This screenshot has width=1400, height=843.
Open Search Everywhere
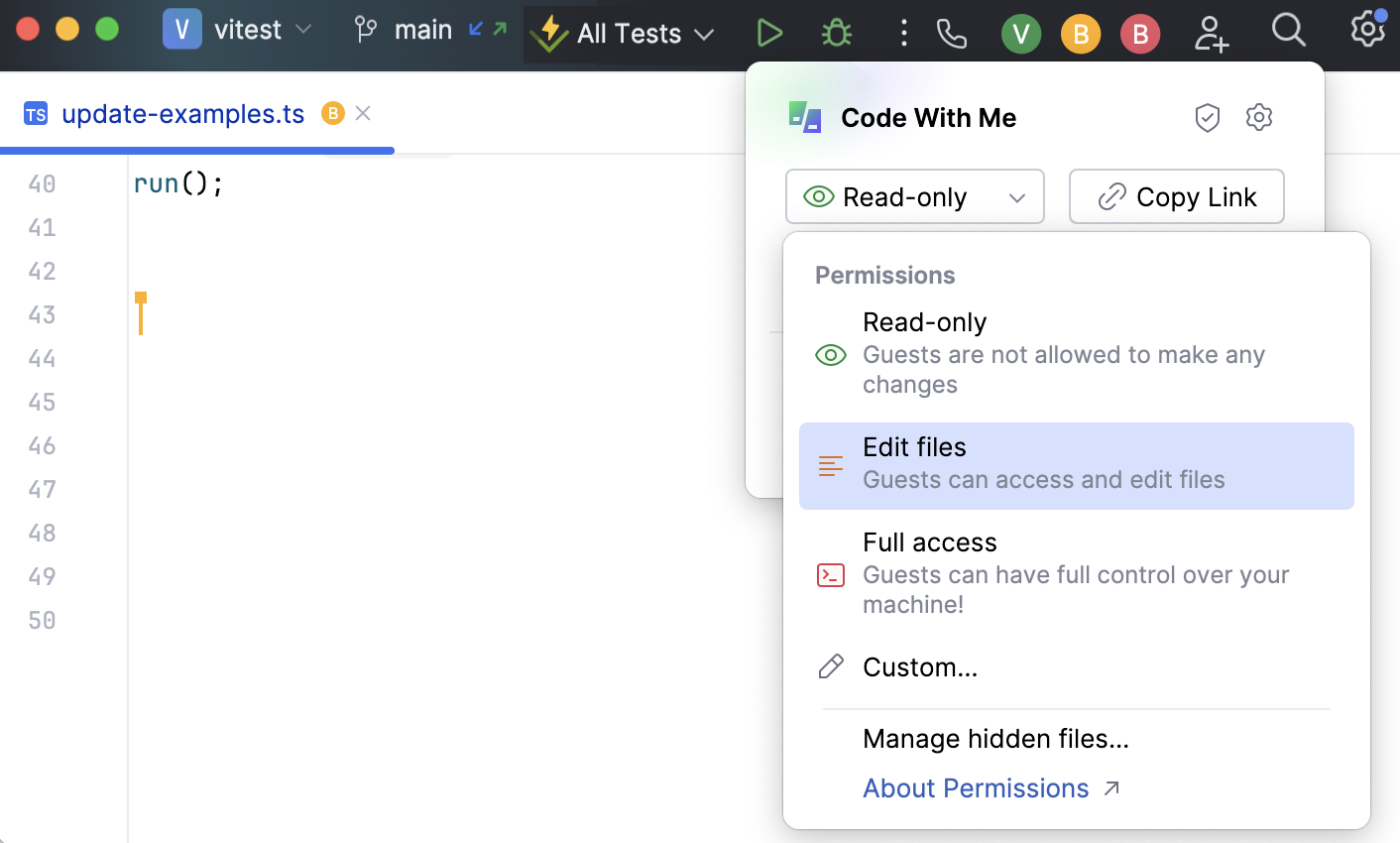tap(1289, 31)
